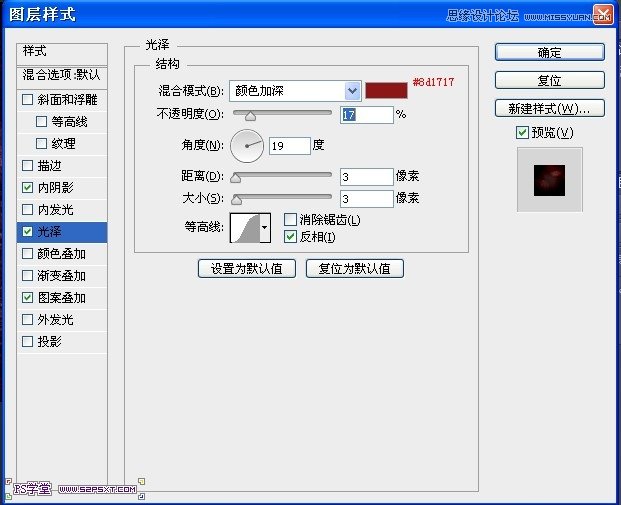Viewport: 621px width, 505px height.
Task: Open the 等高线 contour picker arrow
Action: pos(265,228)
